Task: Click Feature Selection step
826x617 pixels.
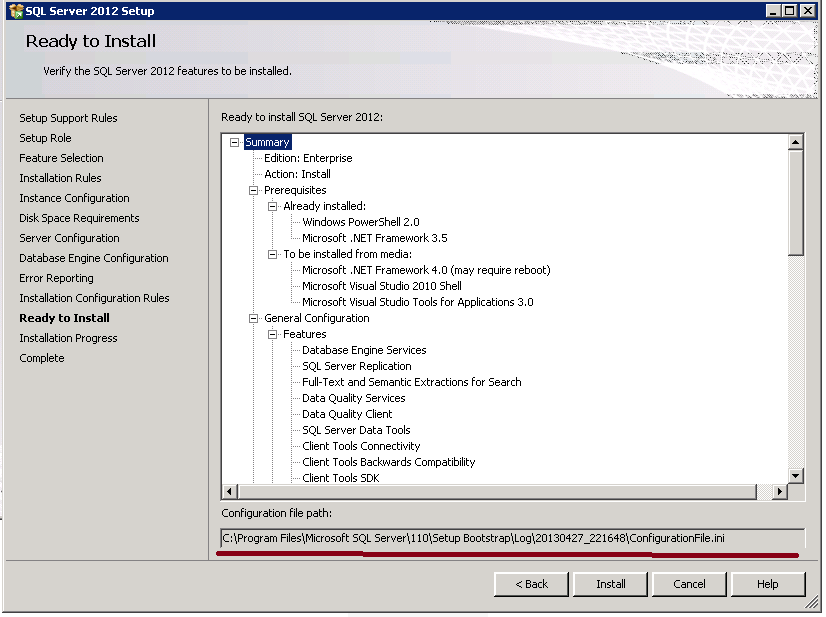Action: click(61, 158)
